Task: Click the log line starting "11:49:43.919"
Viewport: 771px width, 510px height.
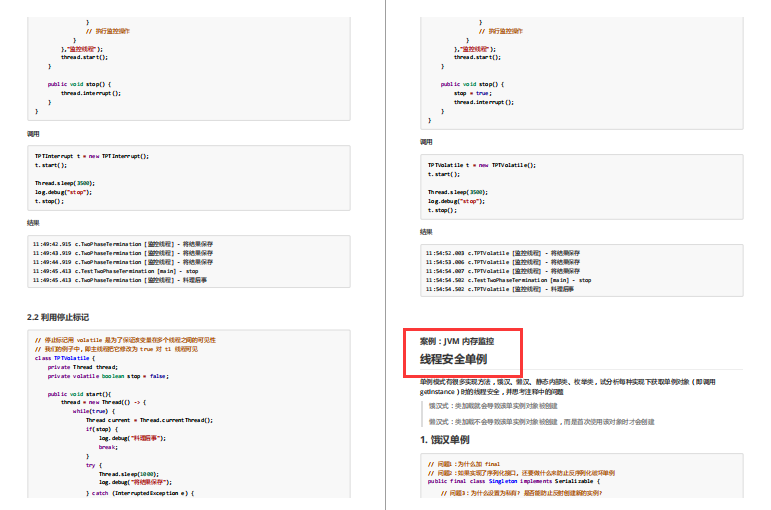Action: (x=123, y=253)
